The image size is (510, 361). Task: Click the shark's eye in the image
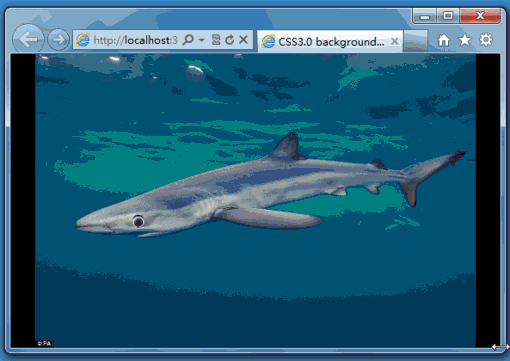point(138,221)
